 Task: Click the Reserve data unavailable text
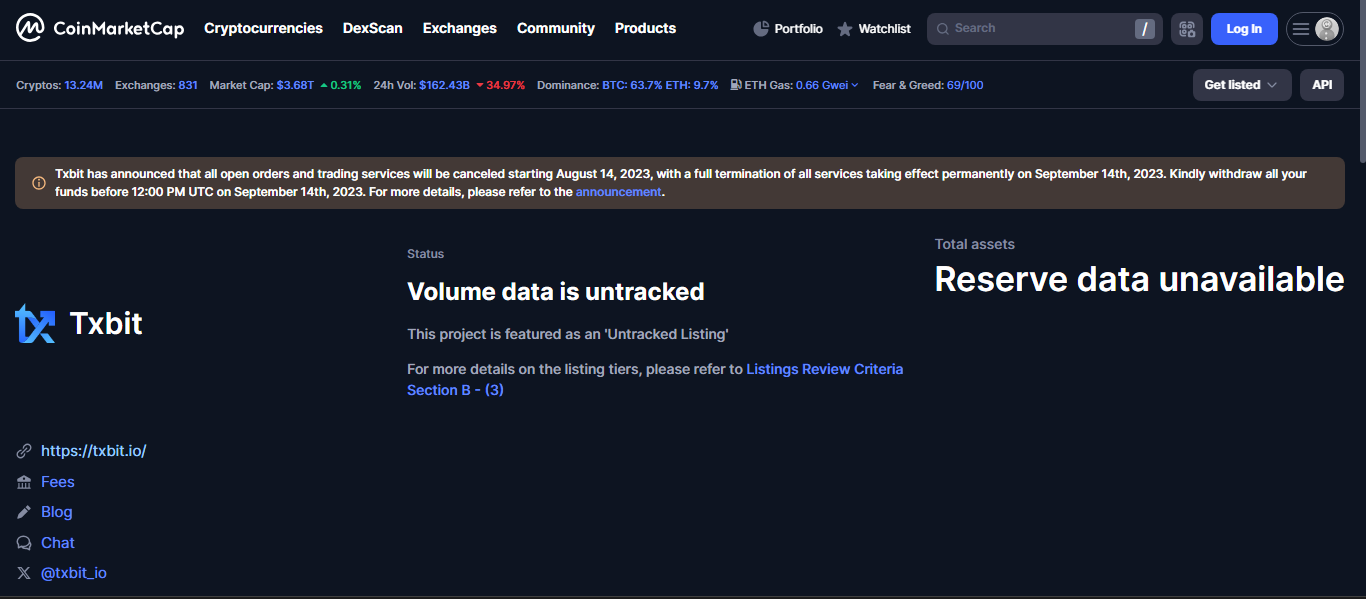[x=1139, y=279]
